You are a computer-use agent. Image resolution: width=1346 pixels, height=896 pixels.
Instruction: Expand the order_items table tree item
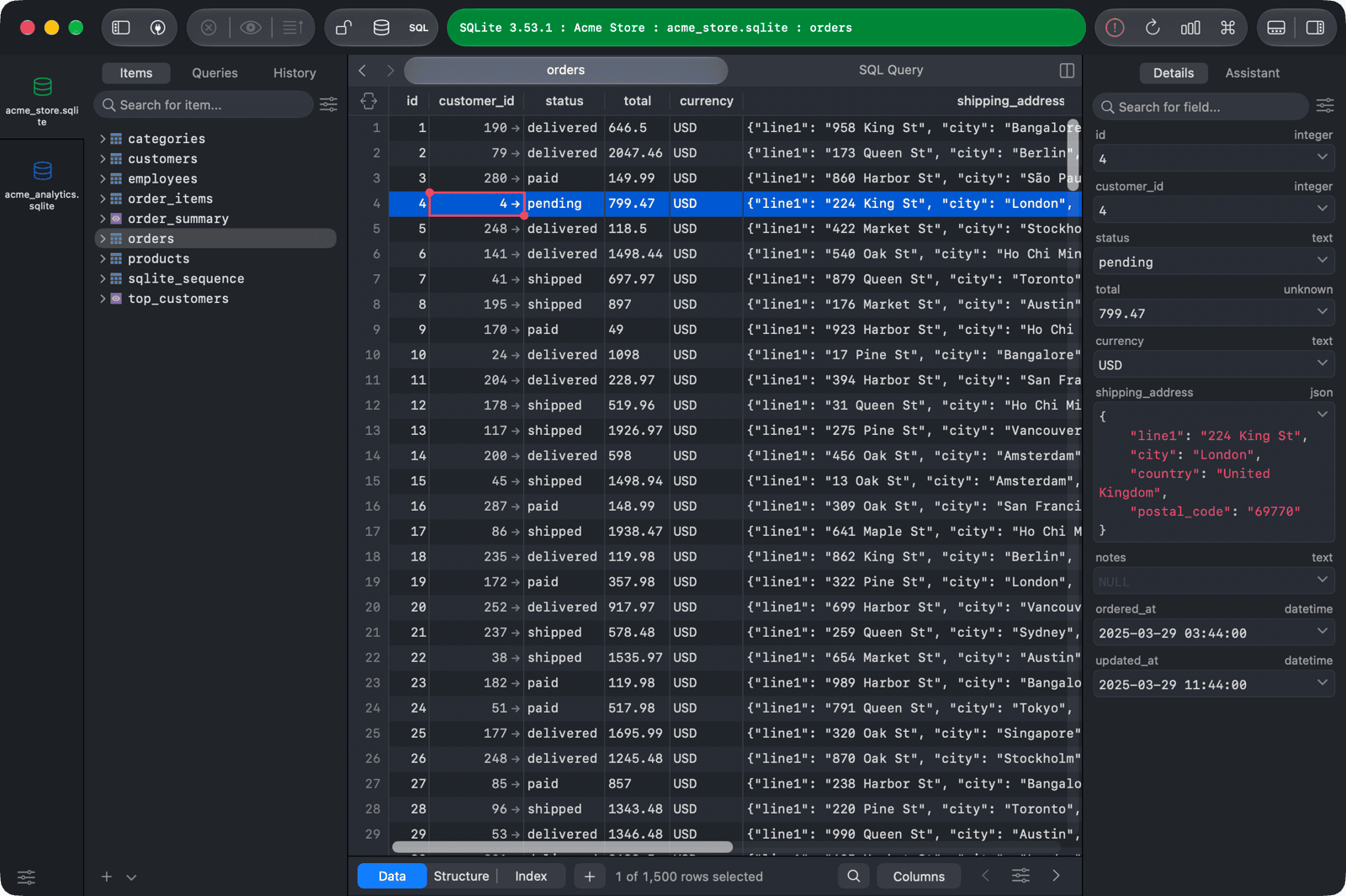103,199
